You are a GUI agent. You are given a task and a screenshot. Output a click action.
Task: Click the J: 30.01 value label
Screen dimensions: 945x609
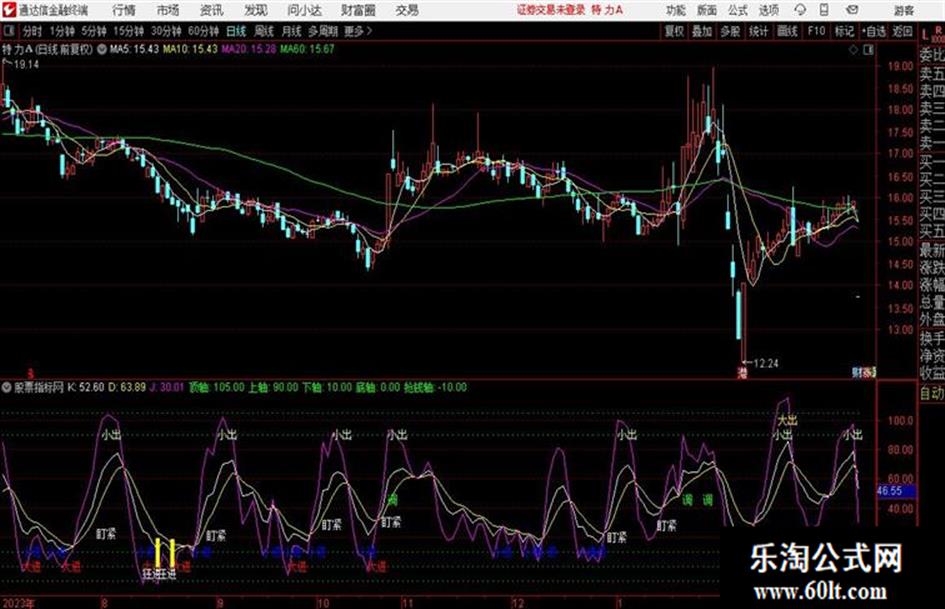tap(166, 387)
